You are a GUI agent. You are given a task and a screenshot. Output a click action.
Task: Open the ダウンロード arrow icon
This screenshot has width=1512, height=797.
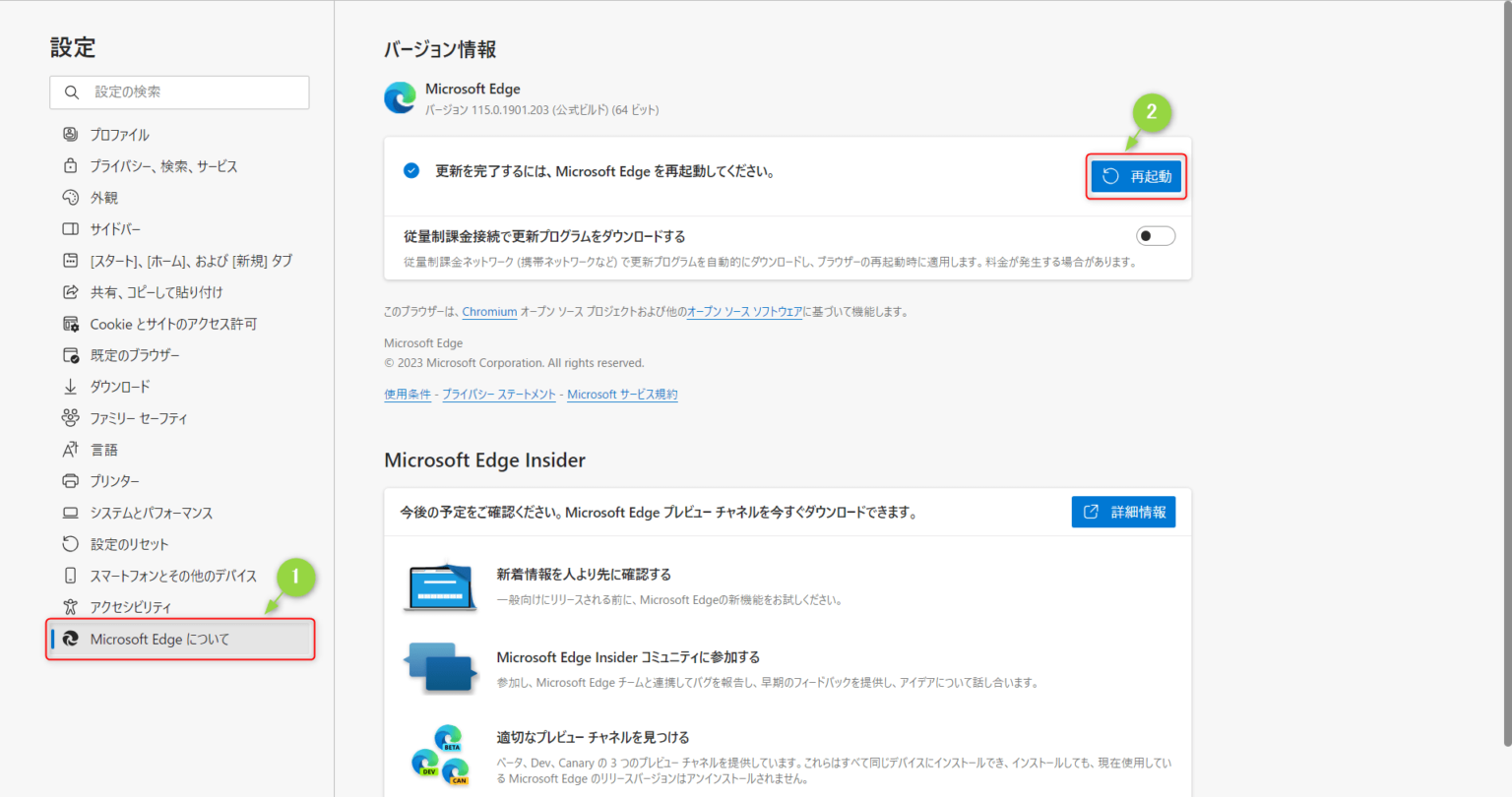coord(69,386)
